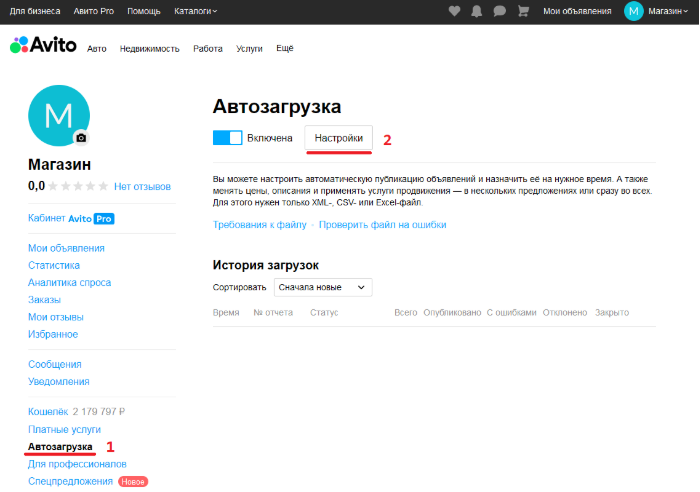Open Проверить файл на ошибки link
The width and height of the screenshot is (700, 492).
click(x=383, y=225)
